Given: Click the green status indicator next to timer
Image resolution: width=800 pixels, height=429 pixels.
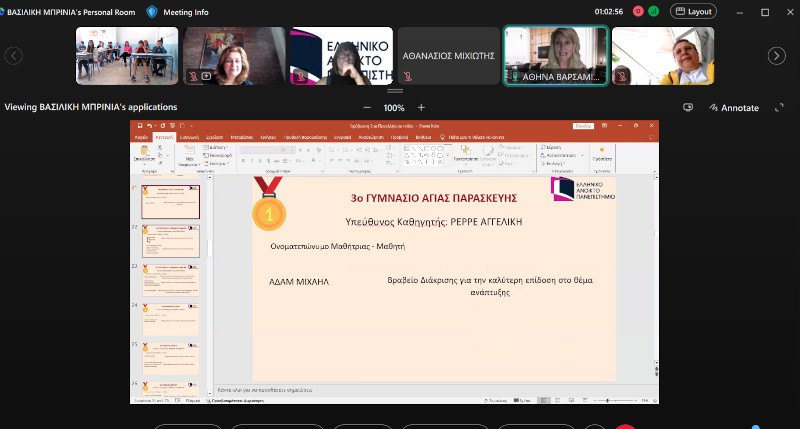Looking at the screenshot, I should click(653, 12).
